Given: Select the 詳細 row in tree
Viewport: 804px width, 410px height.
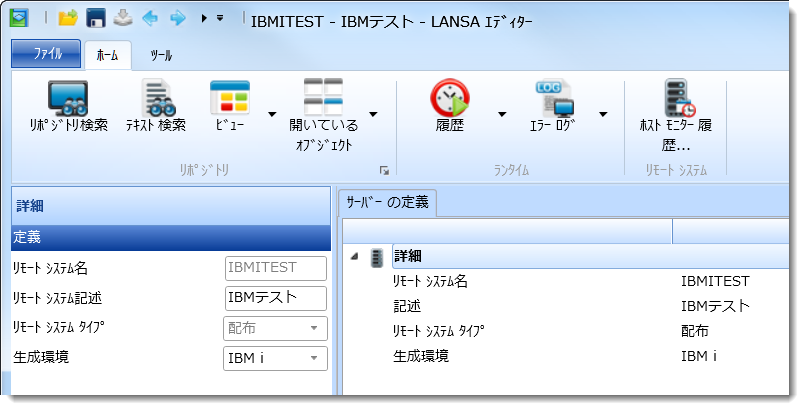Looking at the screenshot, I should point(590,256).
